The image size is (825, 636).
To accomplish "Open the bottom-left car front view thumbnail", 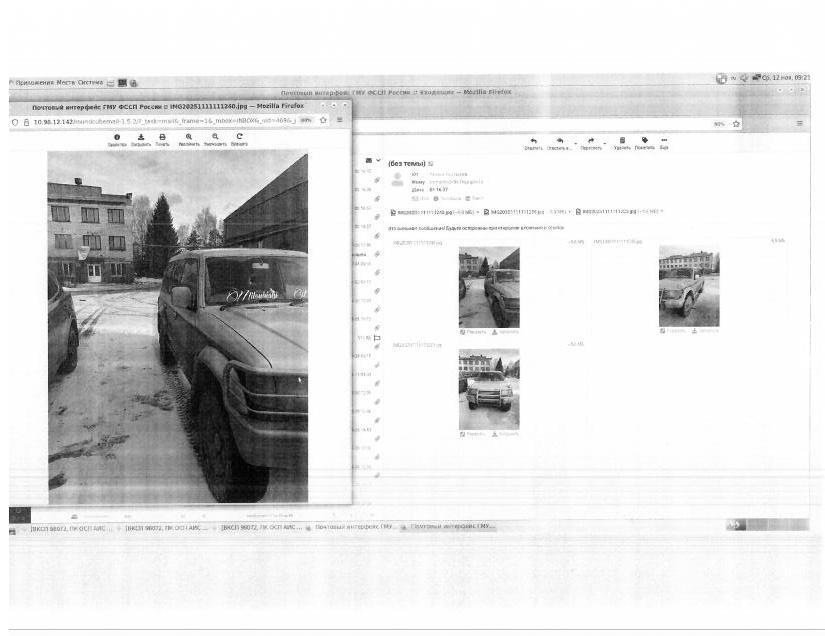I will (x=489, y=389).
